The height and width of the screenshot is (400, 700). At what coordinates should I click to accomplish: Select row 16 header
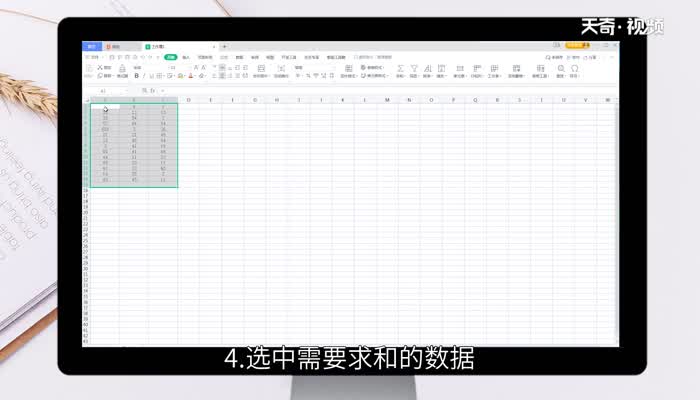(86, 191)
